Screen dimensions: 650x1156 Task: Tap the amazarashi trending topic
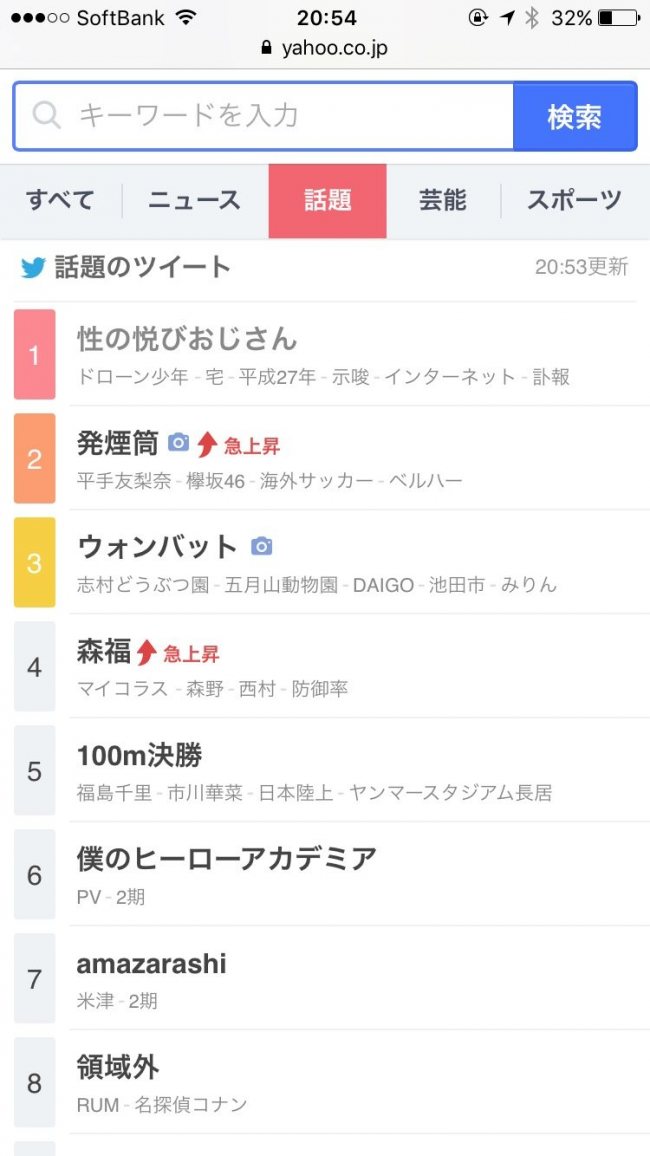[152, 963]
